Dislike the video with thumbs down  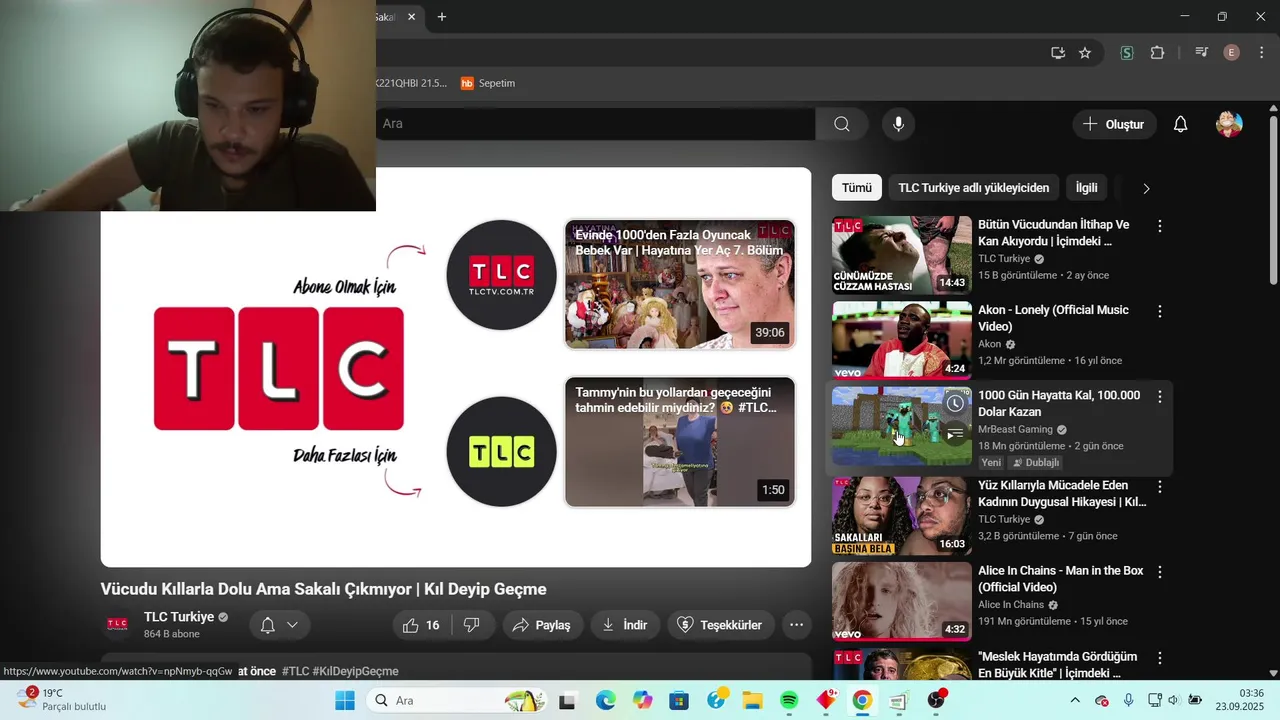pyautogui.click(x=471, y=625)
